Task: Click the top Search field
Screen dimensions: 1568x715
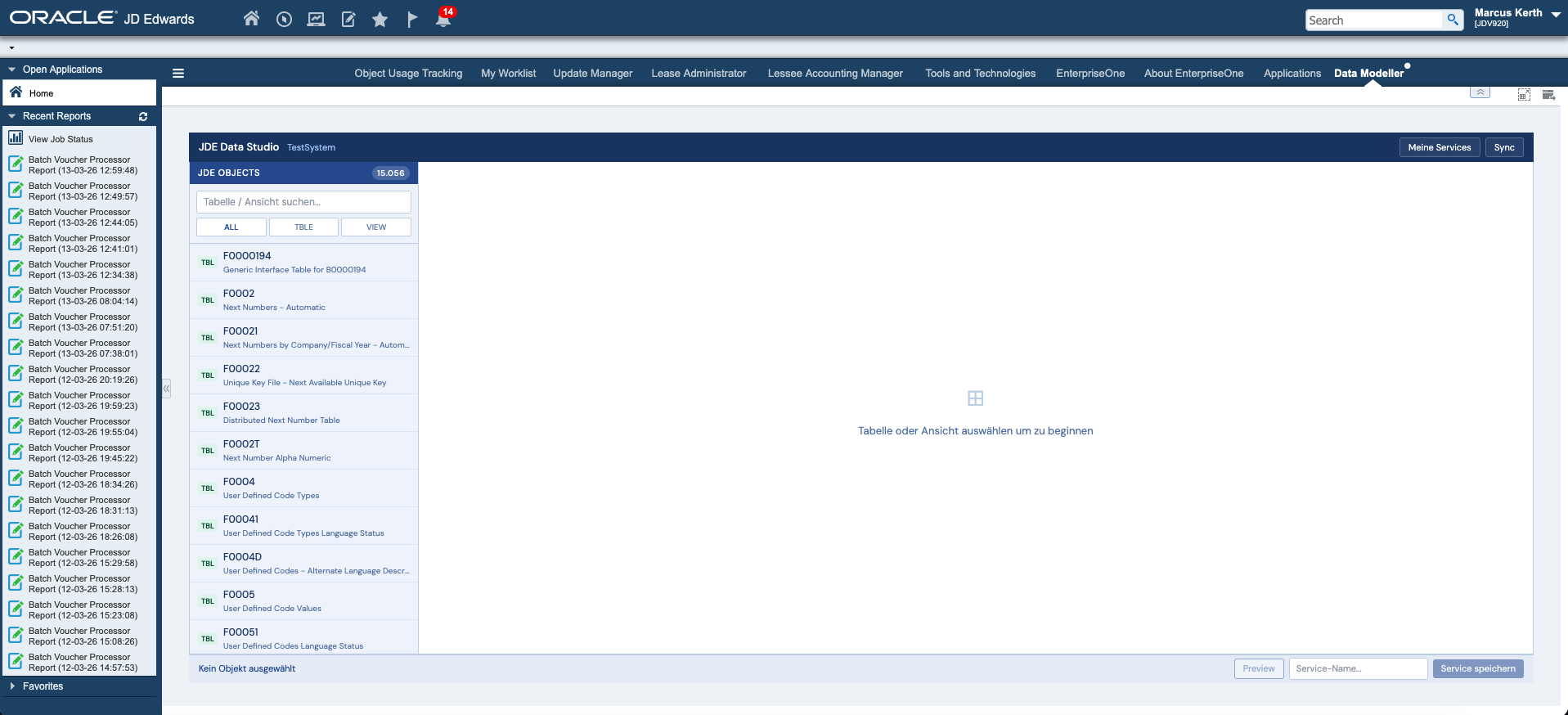Action: point(1374,20)
